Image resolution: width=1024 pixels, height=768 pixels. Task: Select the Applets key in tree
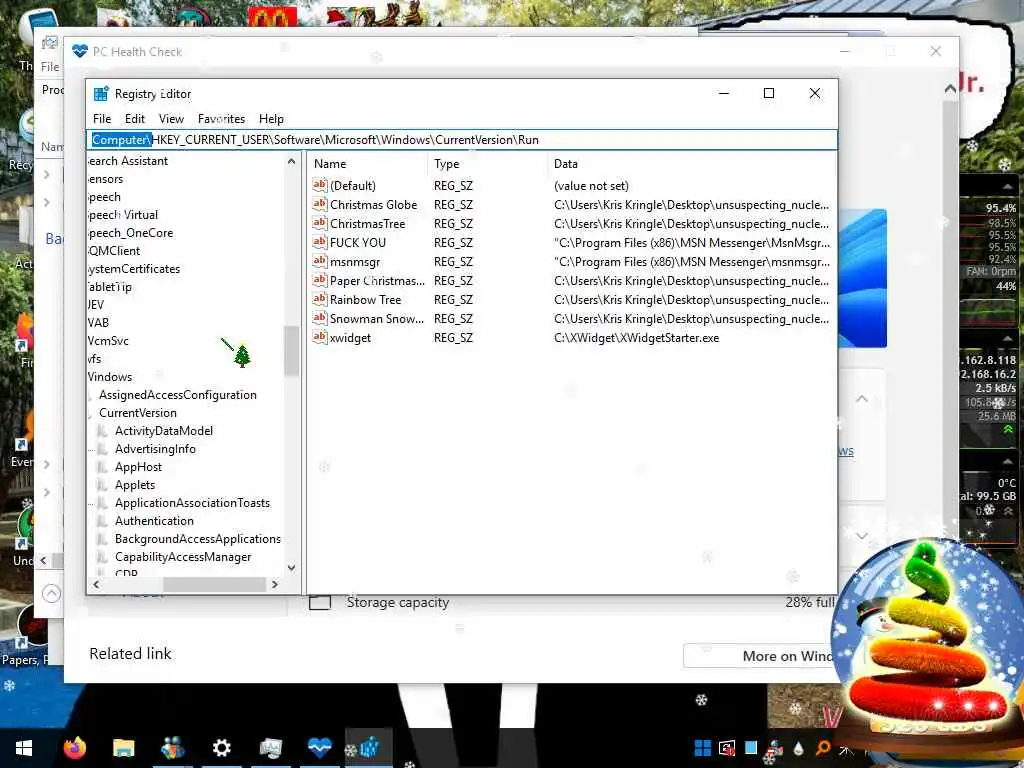[x=135, y=485]
